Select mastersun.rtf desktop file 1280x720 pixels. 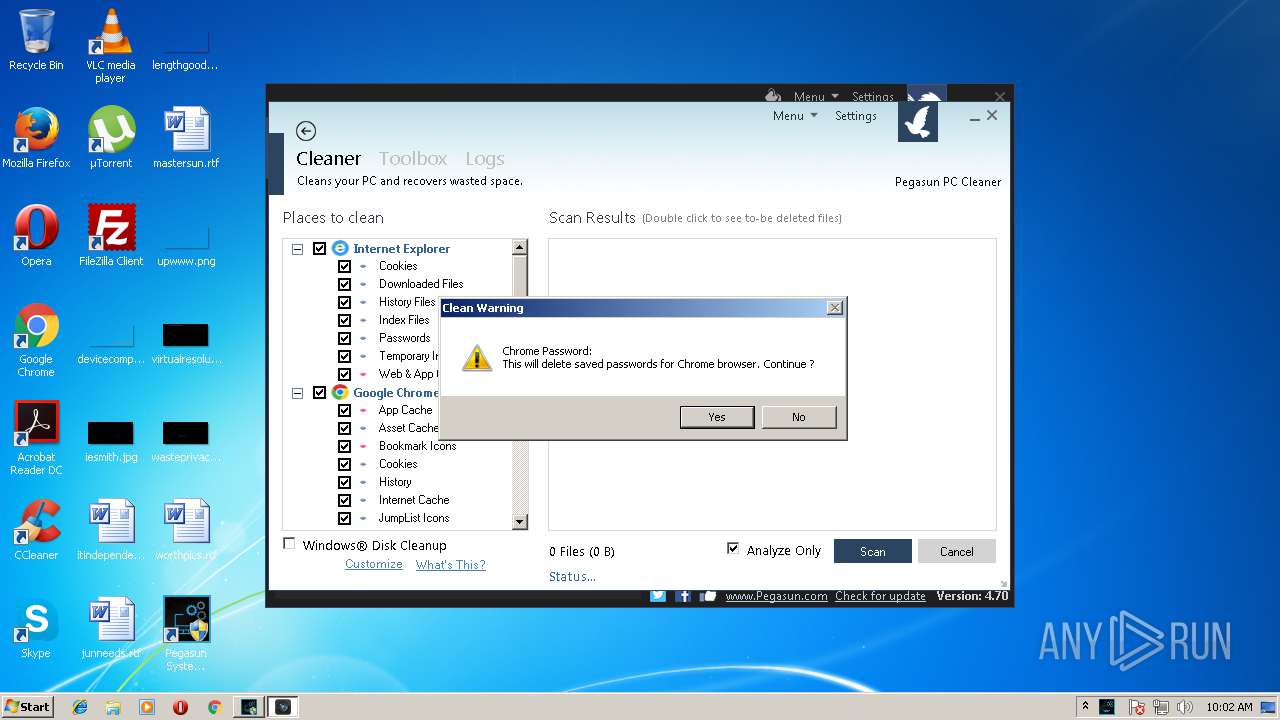(186, 138)
